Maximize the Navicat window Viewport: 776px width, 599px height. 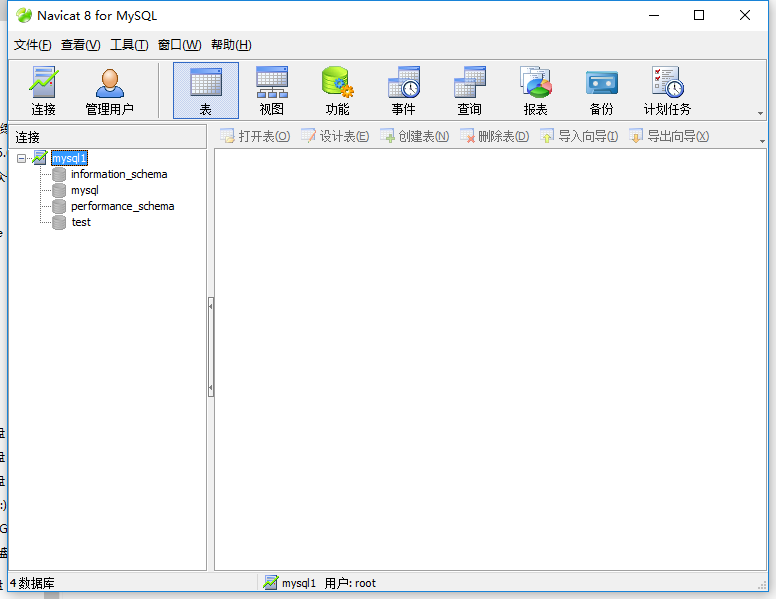click(699, 15)
